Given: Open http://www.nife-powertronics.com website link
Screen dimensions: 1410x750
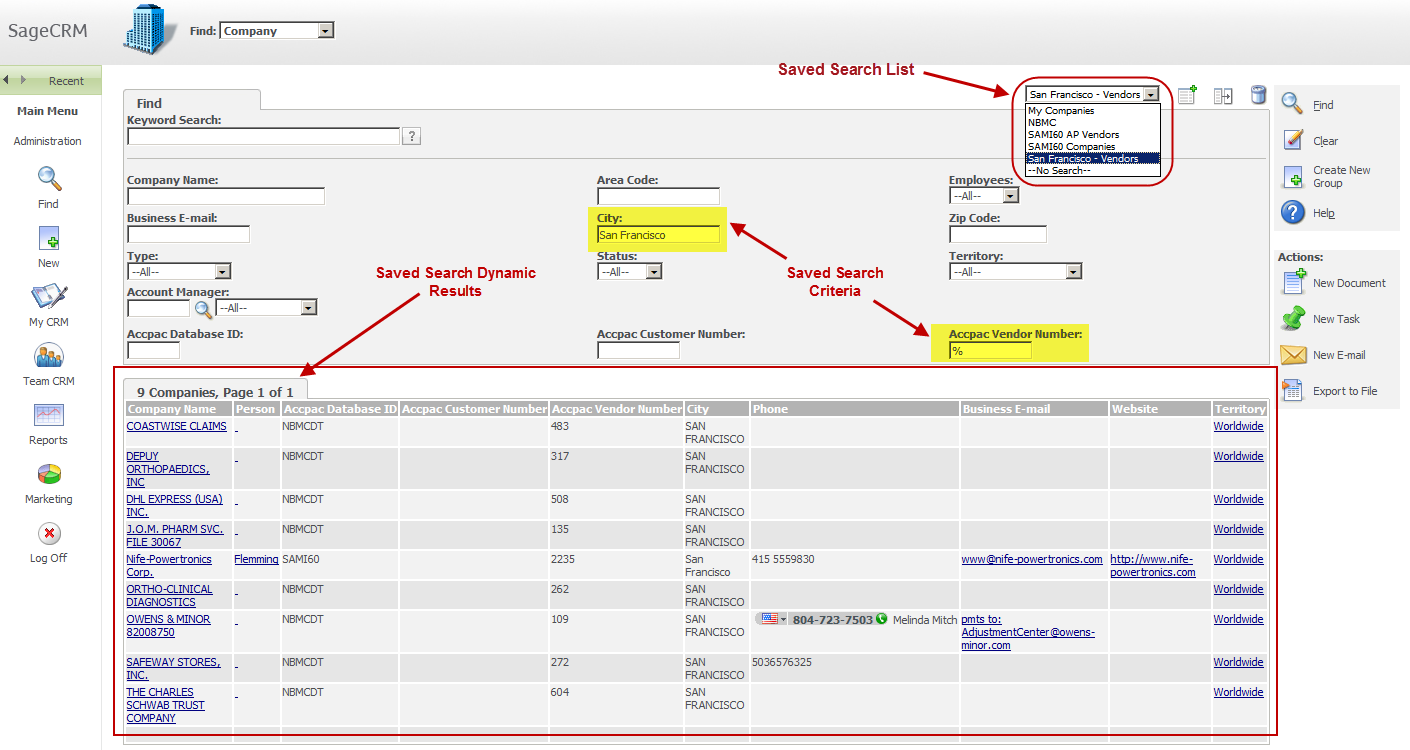Looking at the screenshot, I should click(1152, 565).
